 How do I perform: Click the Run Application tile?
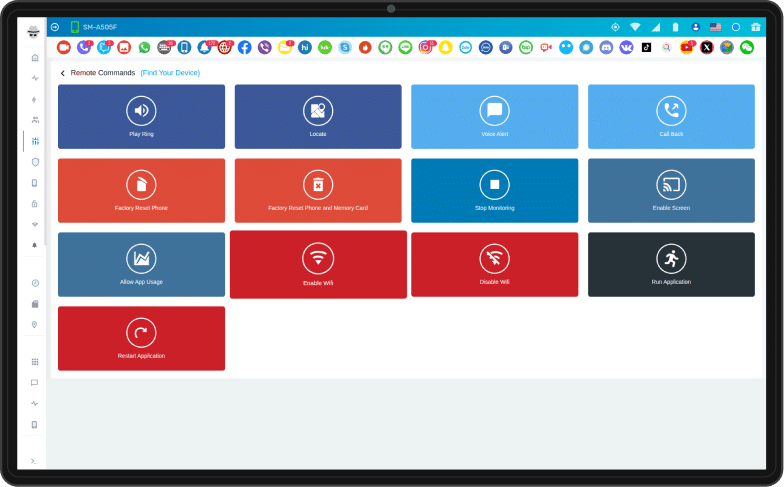pos(672,264)
